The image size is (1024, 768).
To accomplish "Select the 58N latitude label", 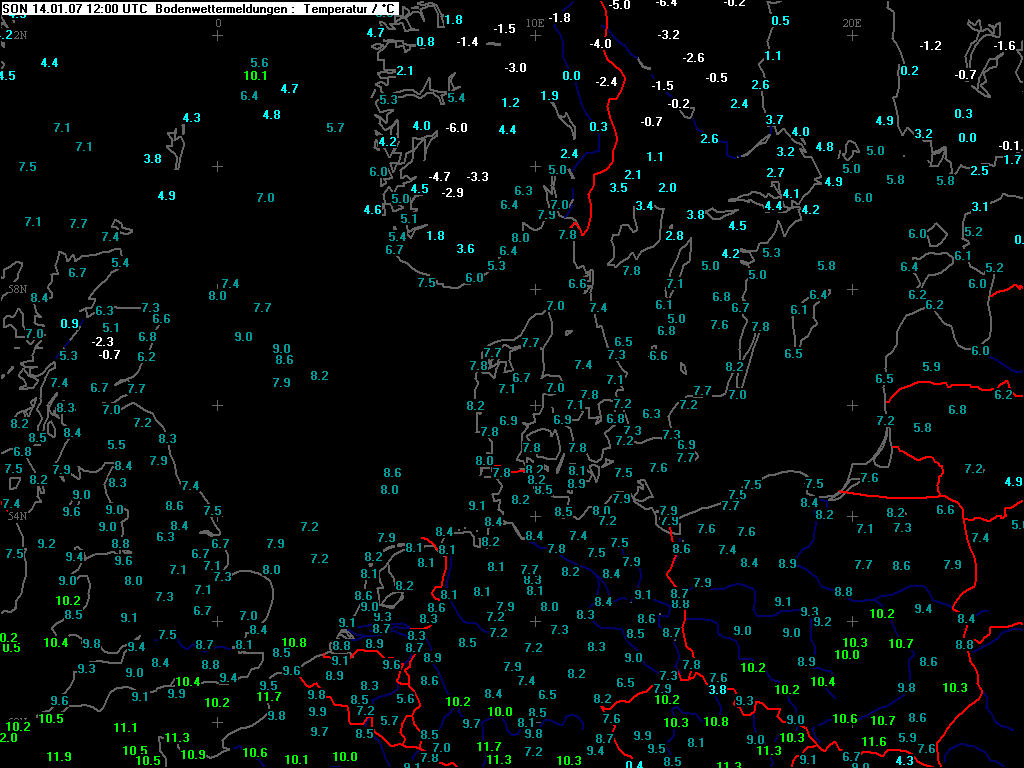I will coord(17,288).
